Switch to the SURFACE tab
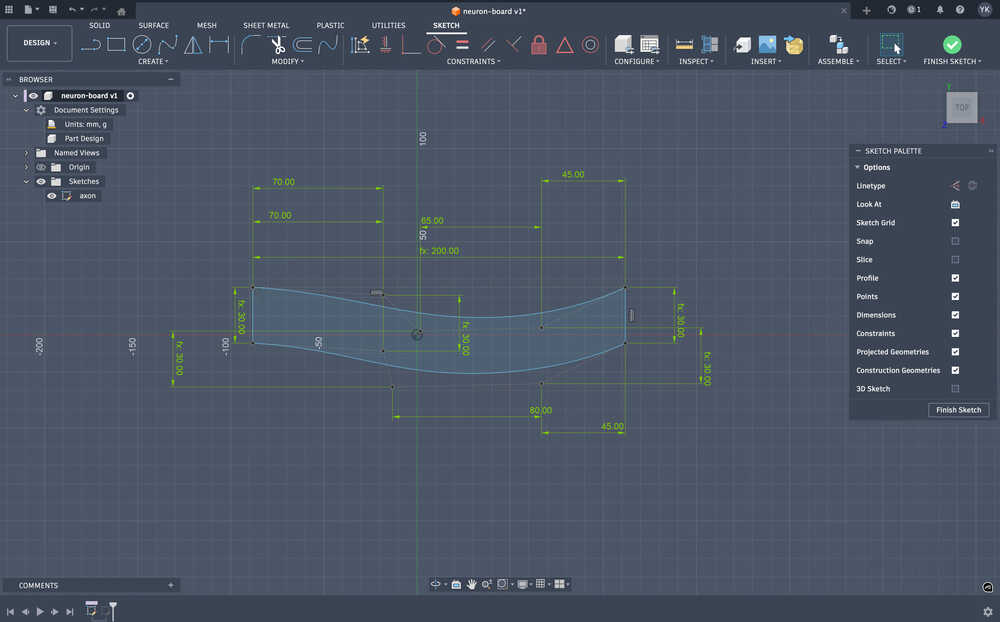 pyautogui.click(x=153, y=25)
